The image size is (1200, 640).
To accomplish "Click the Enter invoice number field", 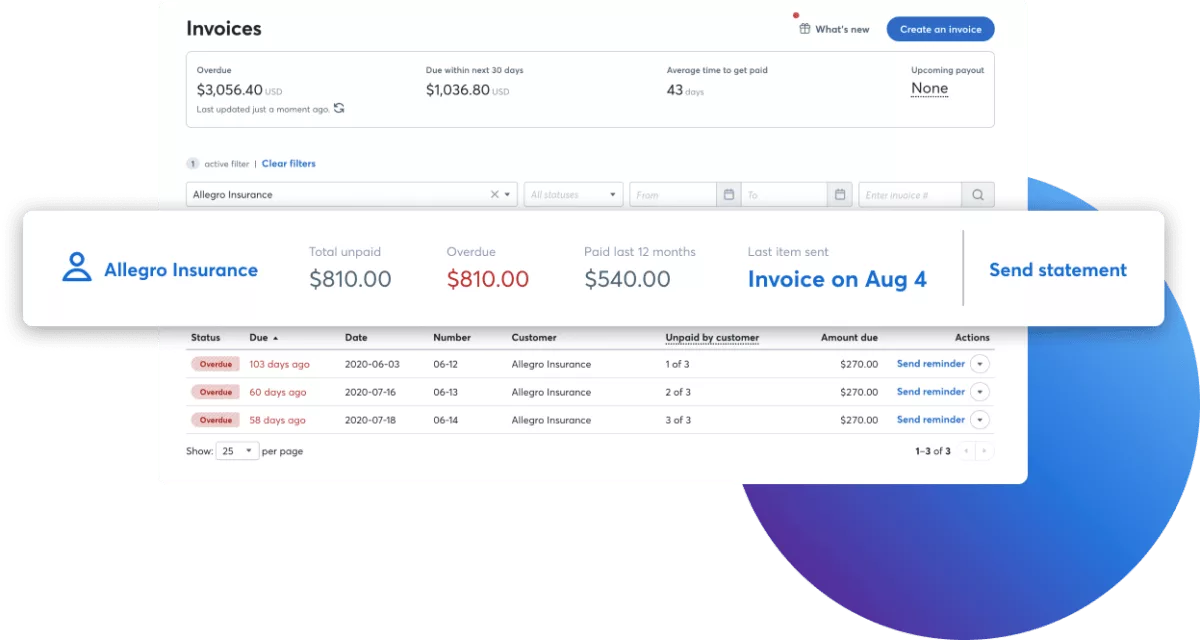I will (x=910, y=195).
